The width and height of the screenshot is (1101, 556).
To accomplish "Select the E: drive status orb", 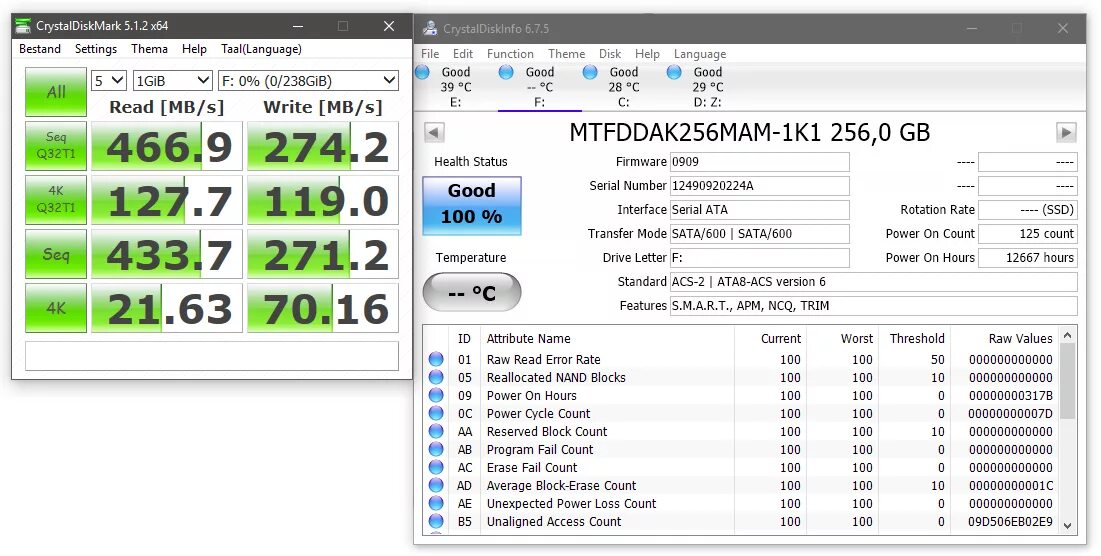I will click(423, 72).
